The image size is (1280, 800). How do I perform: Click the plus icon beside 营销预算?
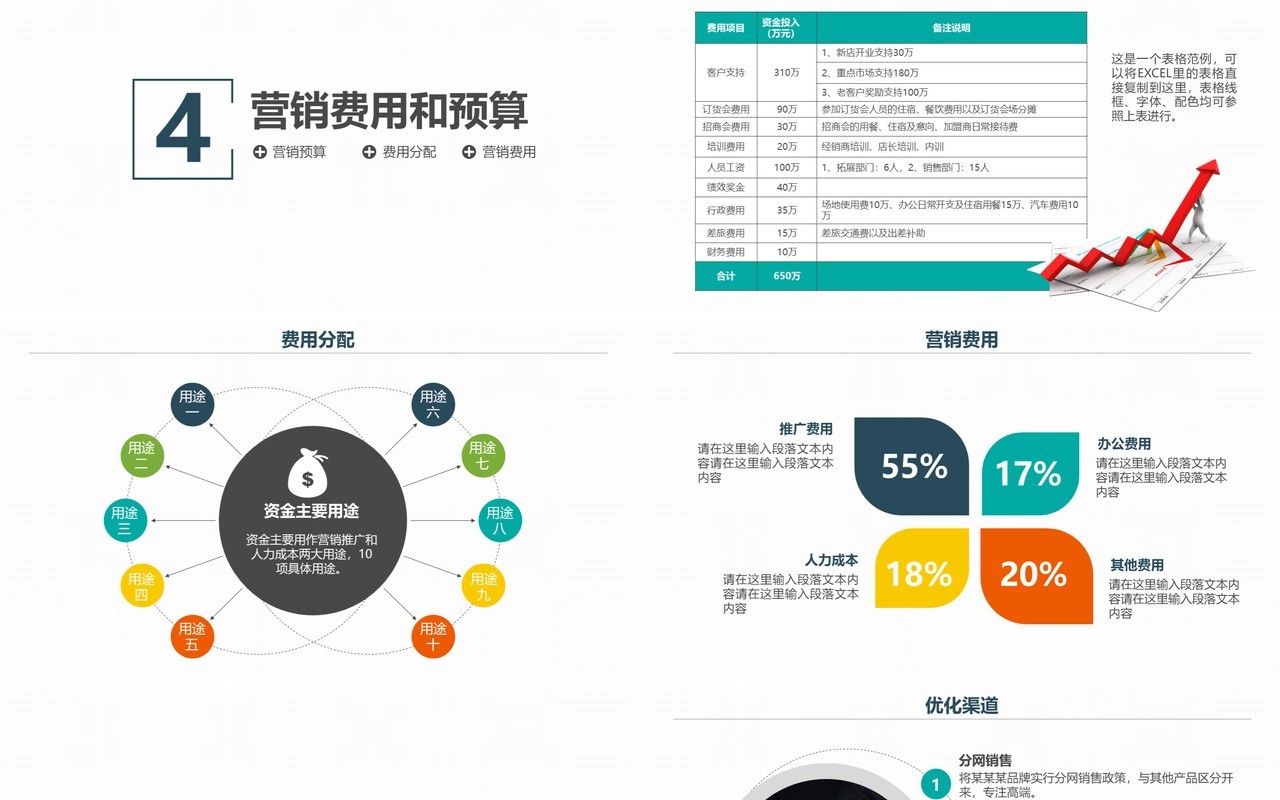tap(260, 152)
